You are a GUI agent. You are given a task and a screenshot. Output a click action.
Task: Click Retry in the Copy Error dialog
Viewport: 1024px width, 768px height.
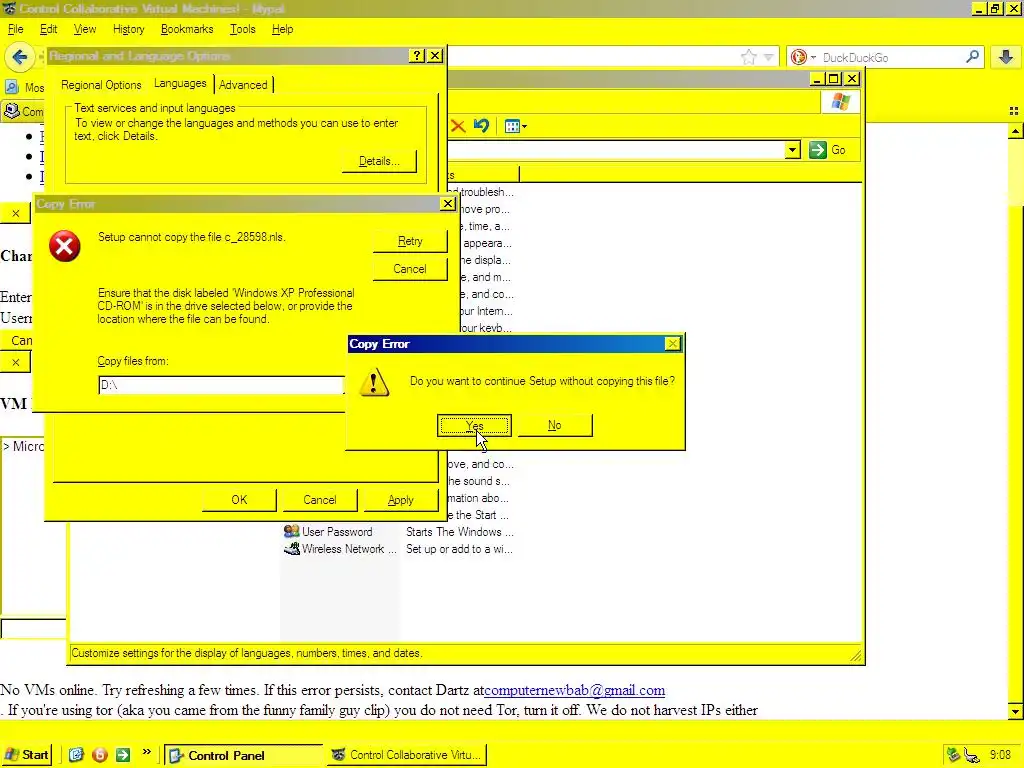(410, 241)
